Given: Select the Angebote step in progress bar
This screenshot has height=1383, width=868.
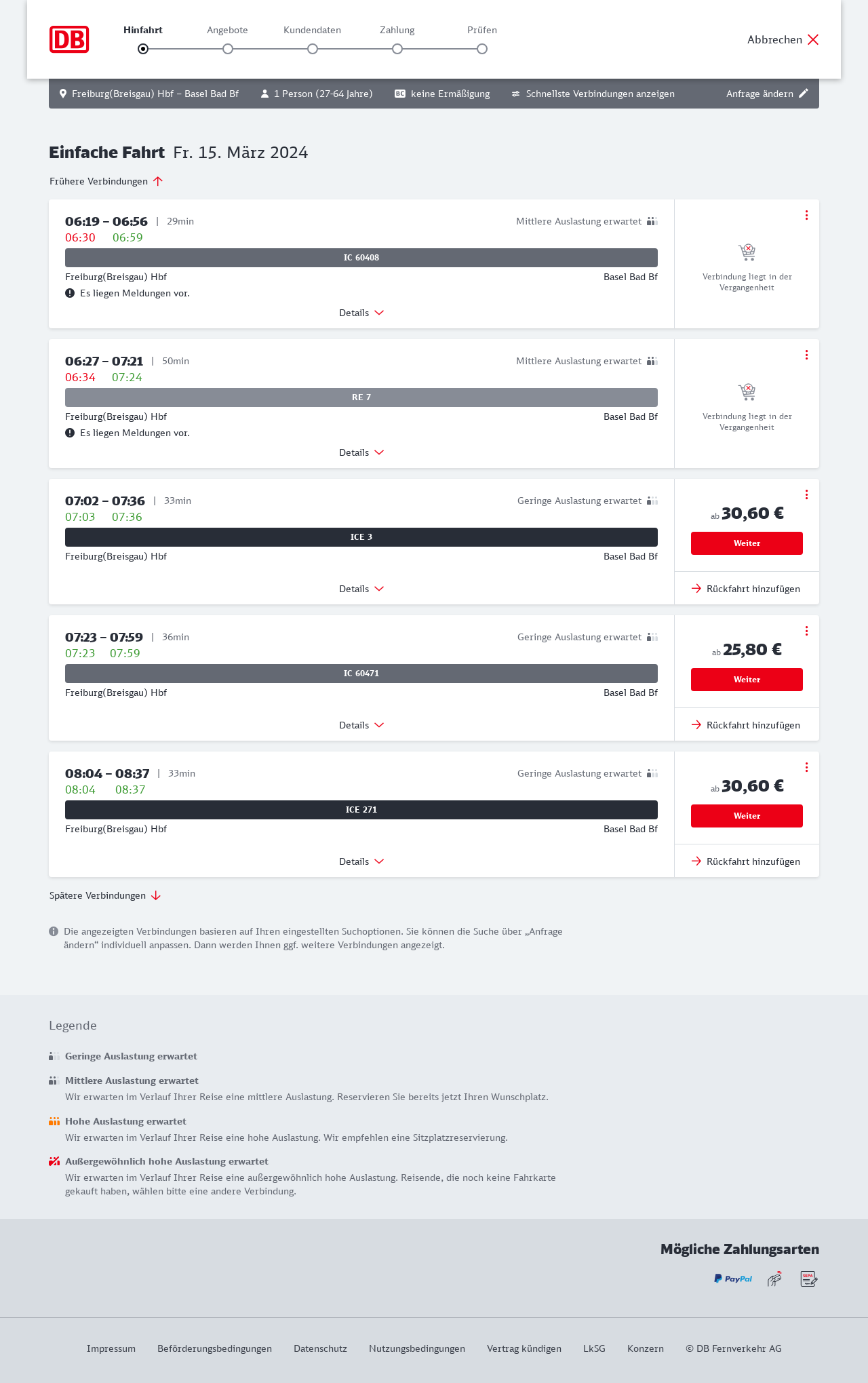Looking at the screenshot, I should point(228,49).
